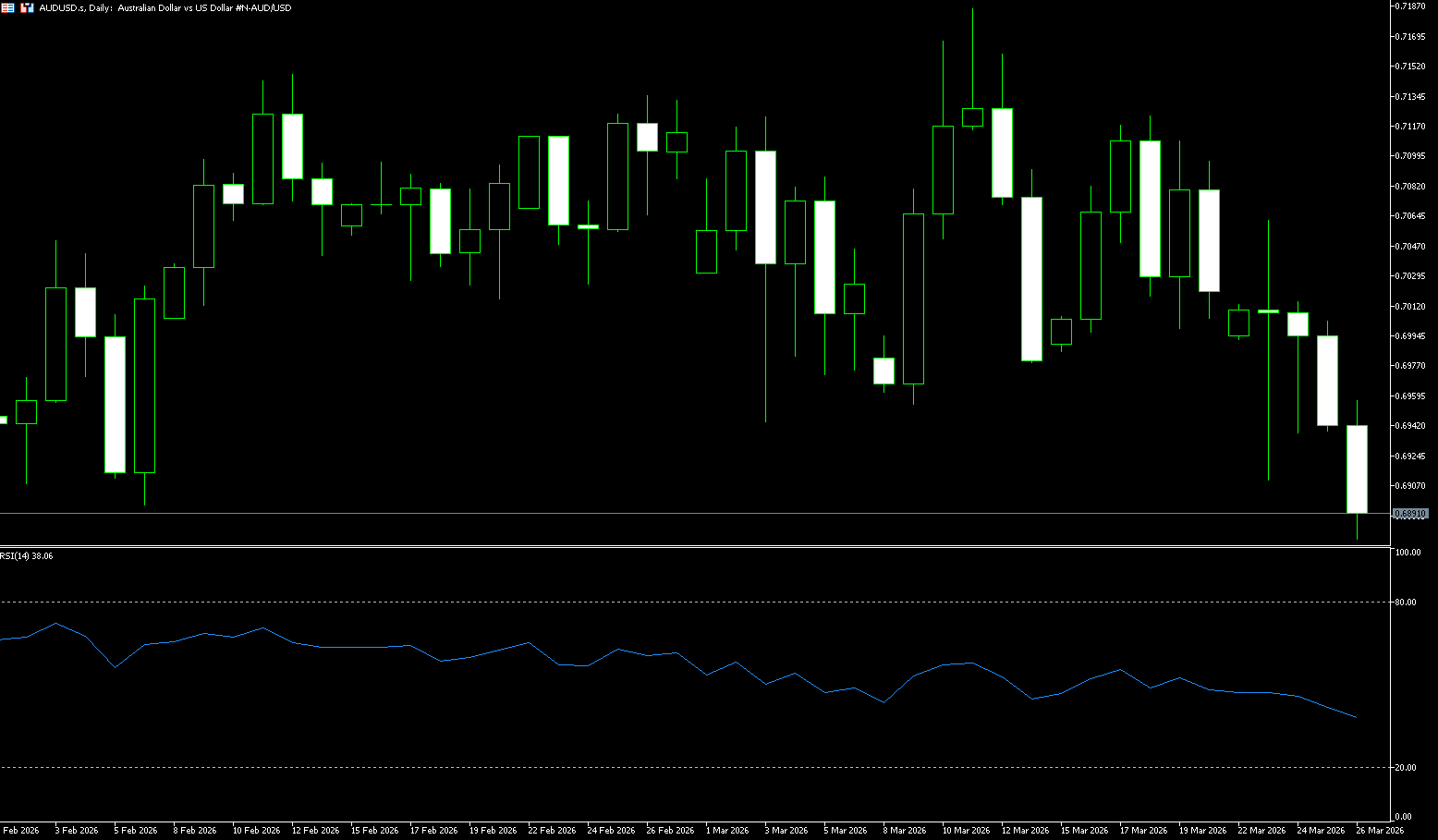Click the 0.70120 price scale value
Screen dimensions: 1438x840
pyautogui.click(x=1410, y=306)
